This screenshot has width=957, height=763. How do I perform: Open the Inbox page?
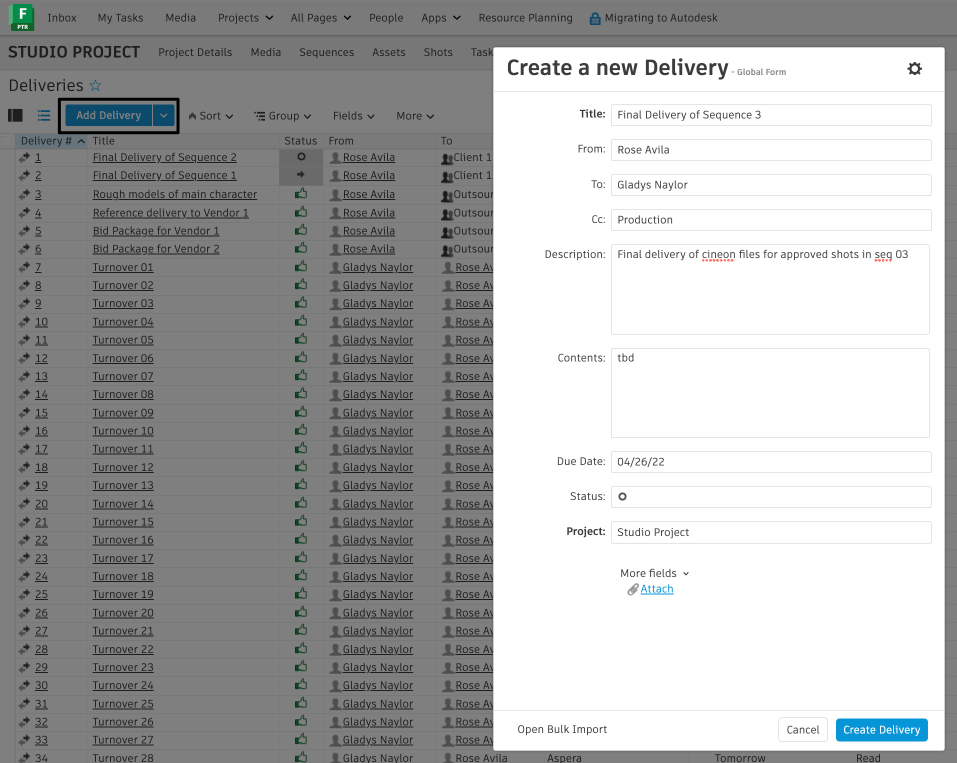click(62, 18)
